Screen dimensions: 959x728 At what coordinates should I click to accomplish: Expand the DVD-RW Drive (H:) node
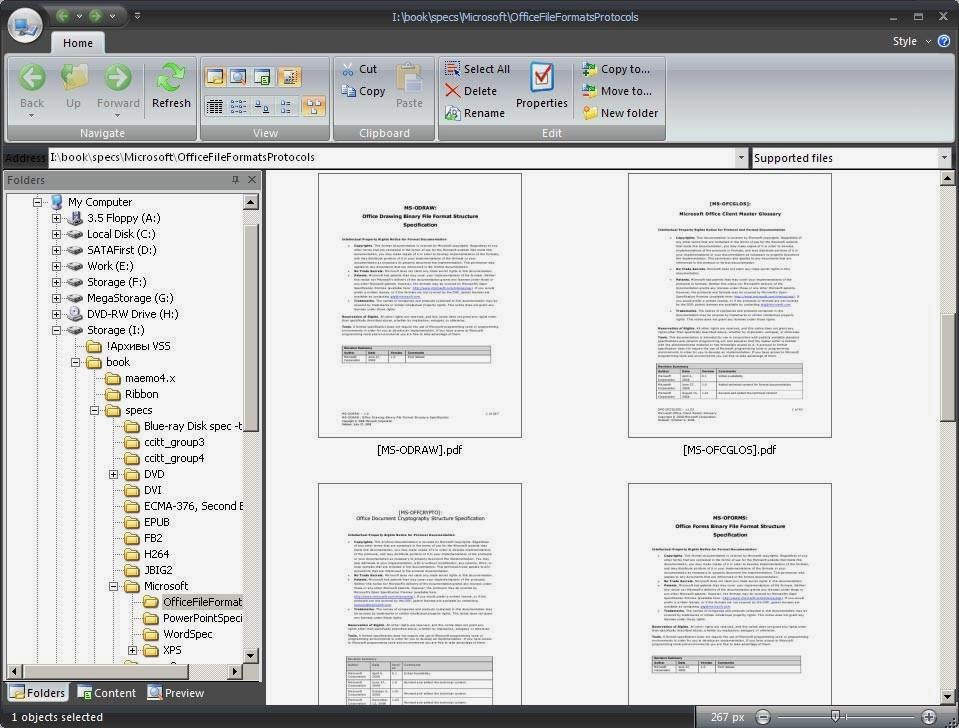coord(56,314)
